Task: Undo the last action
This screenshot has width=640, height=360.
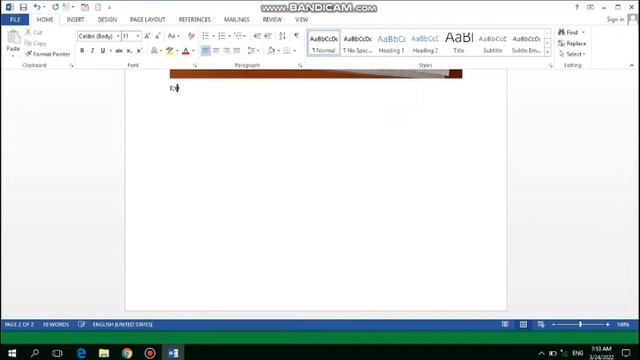Action: click(37, 7)
